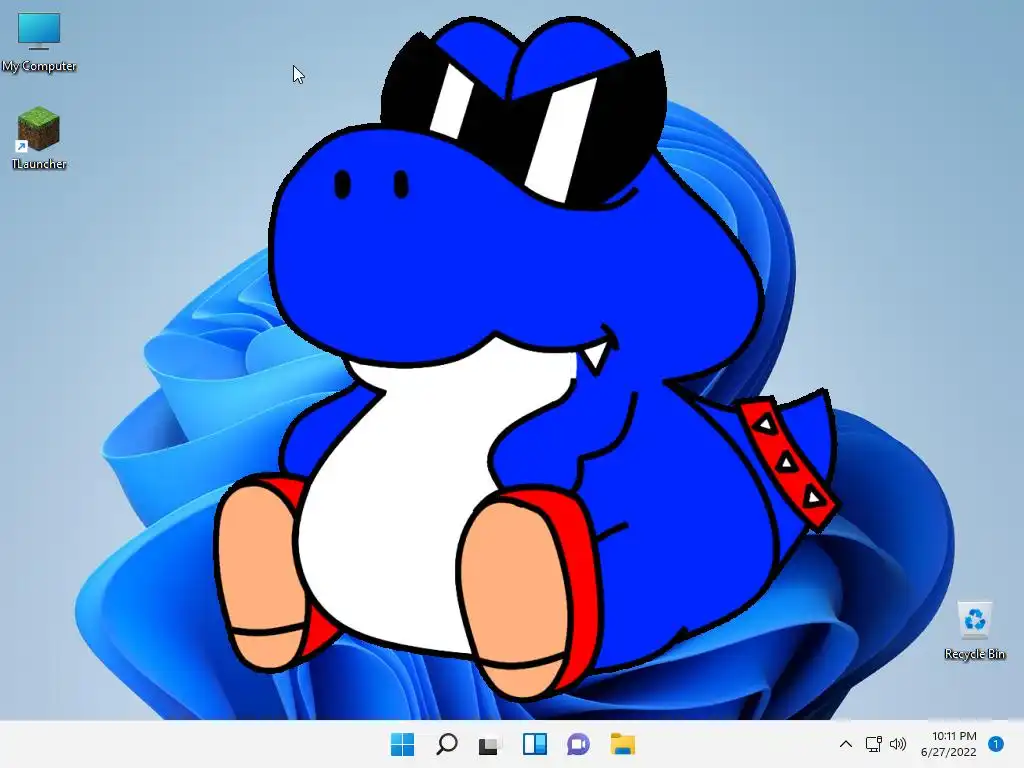Screen dimensions: 1024x768
Task: Open the notification badge showing 1
Action: click(x=996, y=744)
